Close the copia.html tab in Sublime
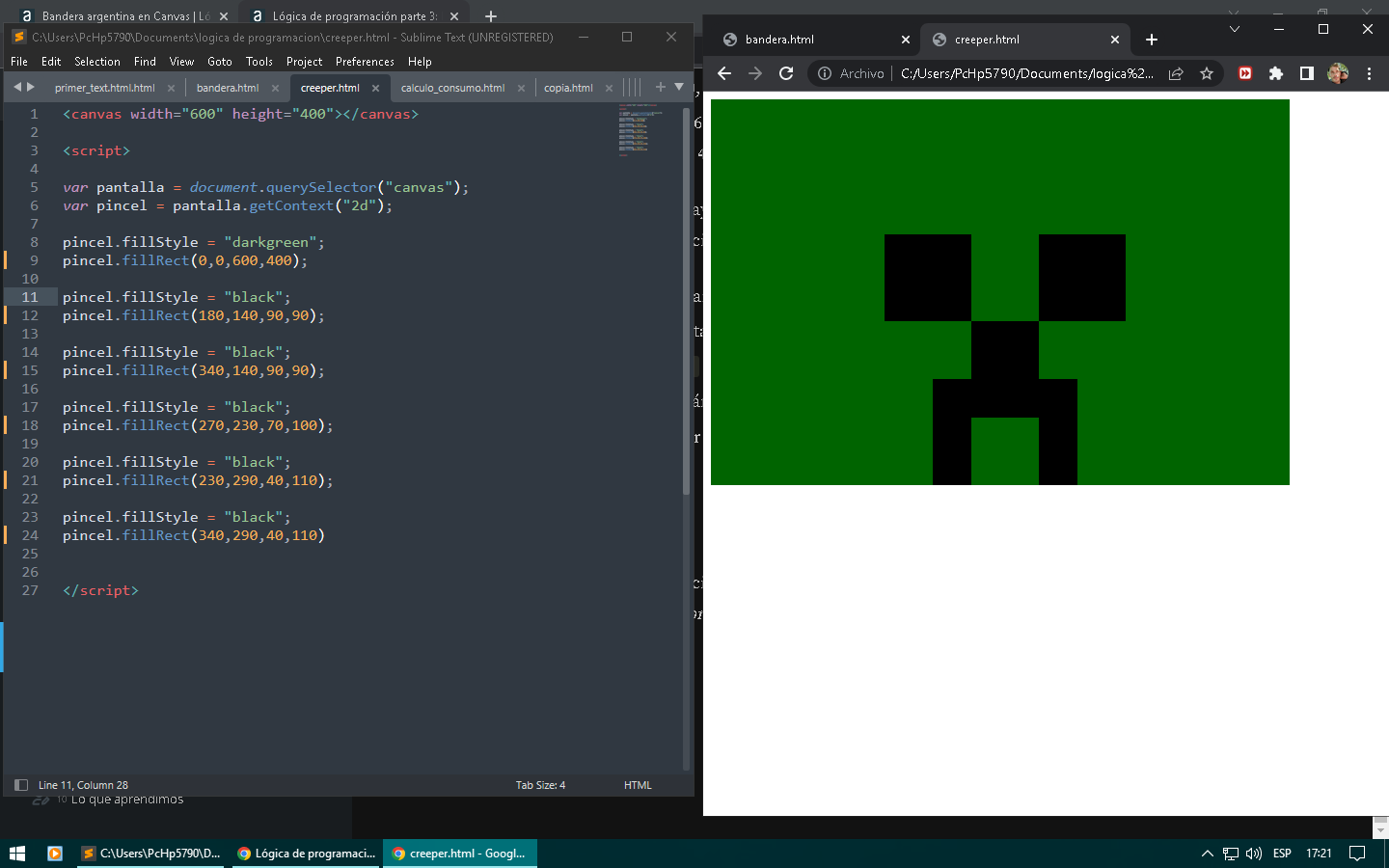The image size is (1389, 868). [609, 88]
